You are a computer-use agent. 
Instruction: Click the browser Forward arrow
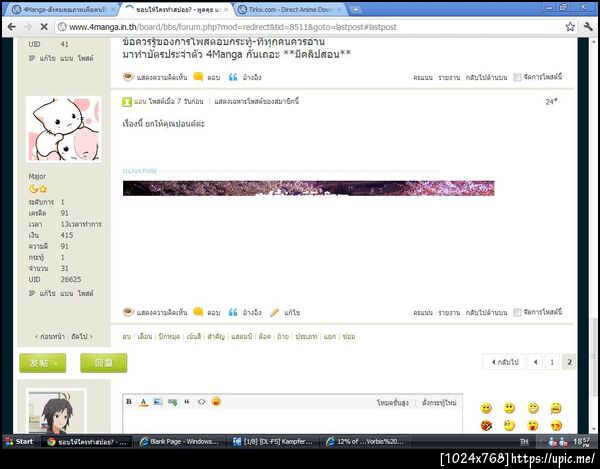28,27
